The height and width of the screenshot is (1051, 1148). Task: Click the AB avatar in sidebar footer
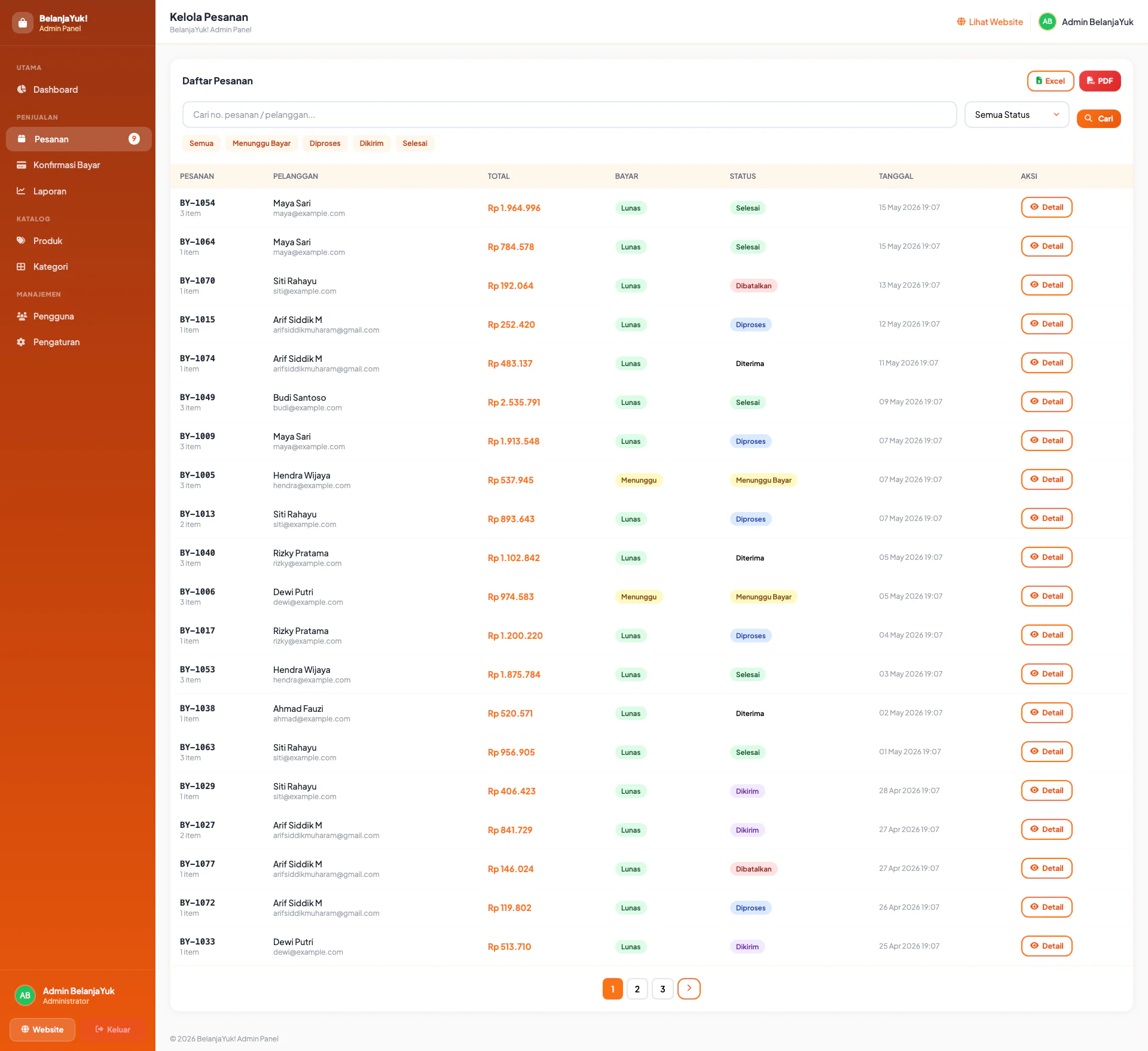25,995
